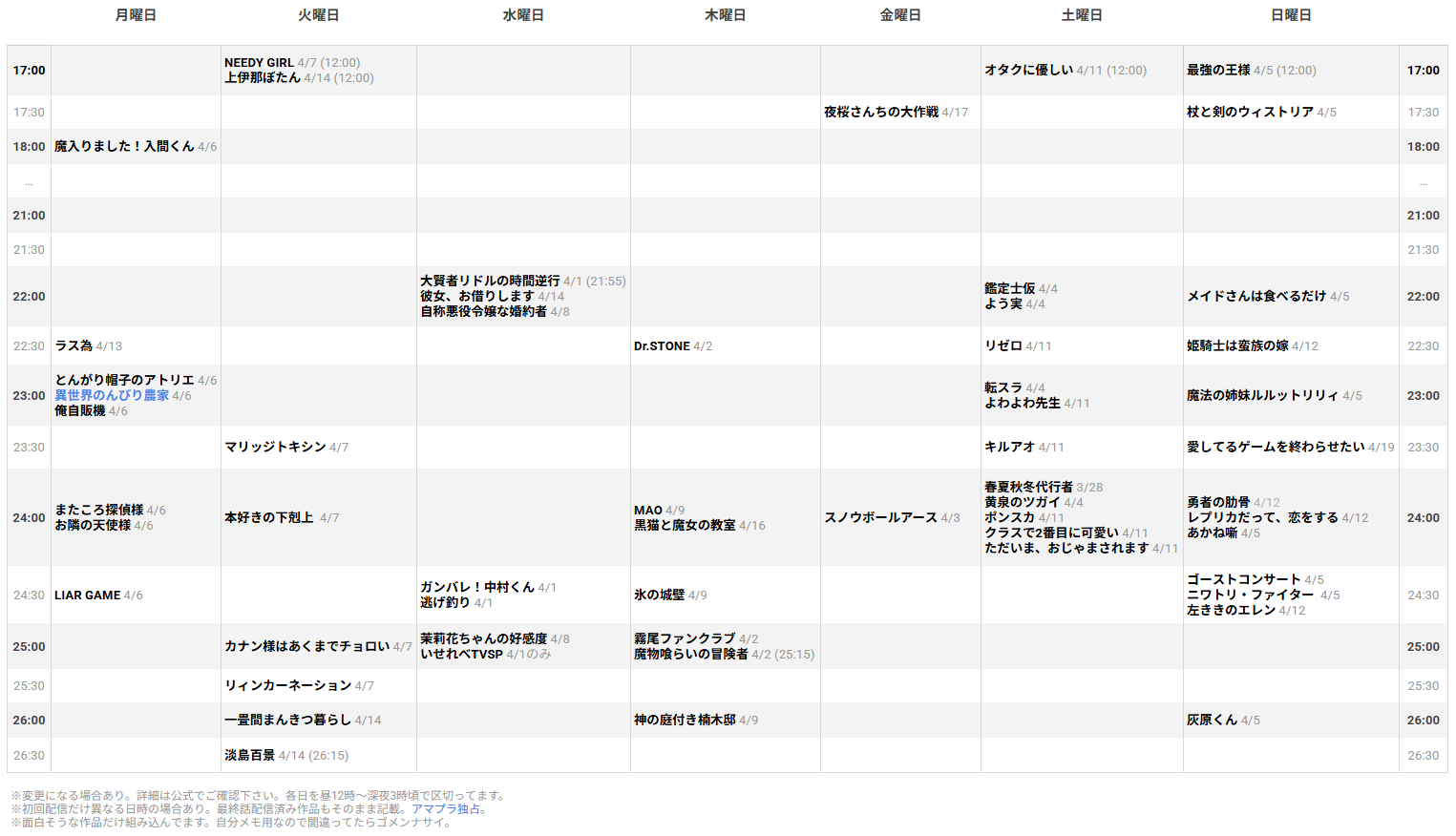This screenshot has height=836, width=1456.
Task: Open the アマプラ独占 link in footnote
Action: pos(446,808)
